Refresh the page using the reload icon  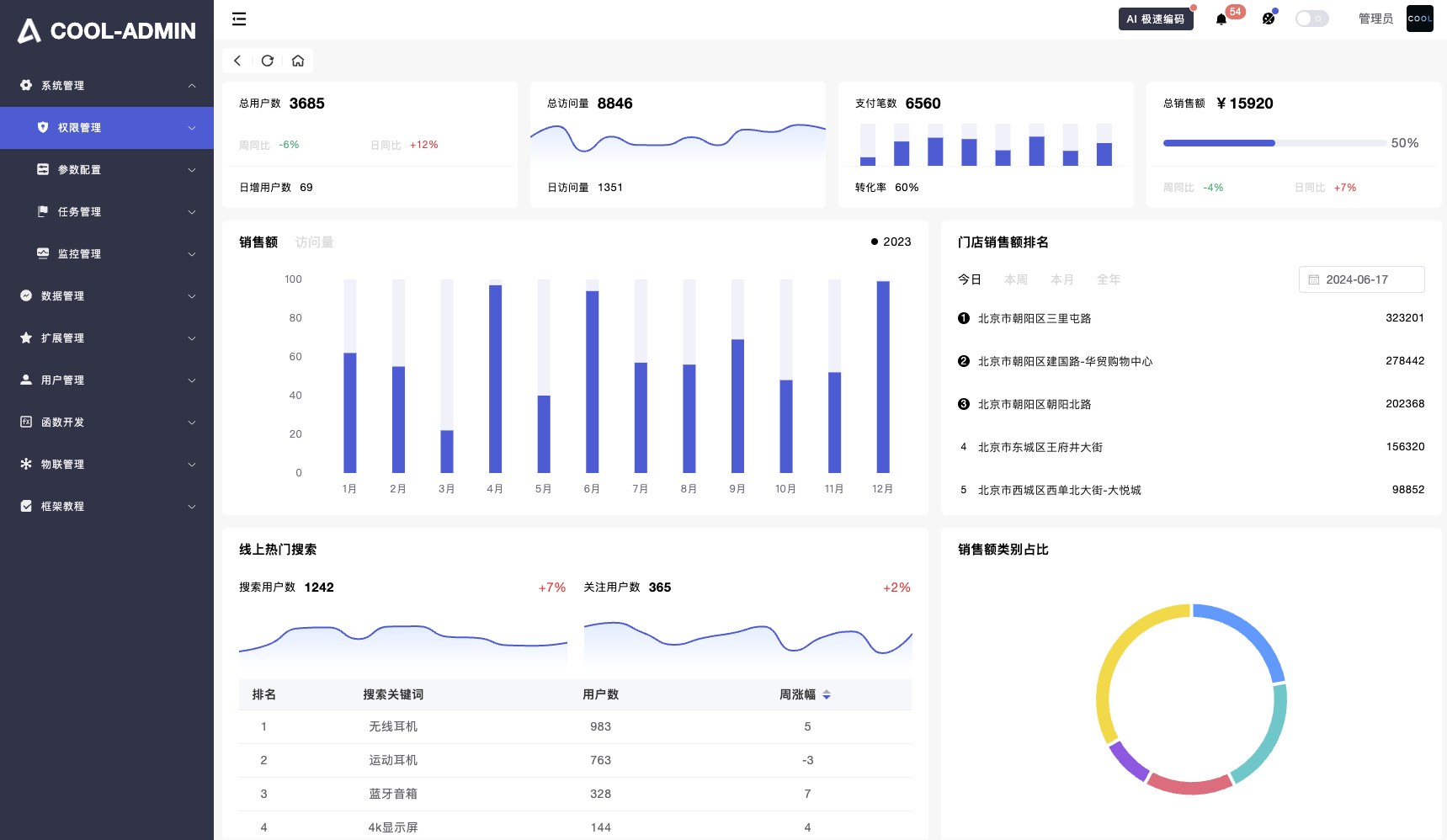click(x=267, y=61)
